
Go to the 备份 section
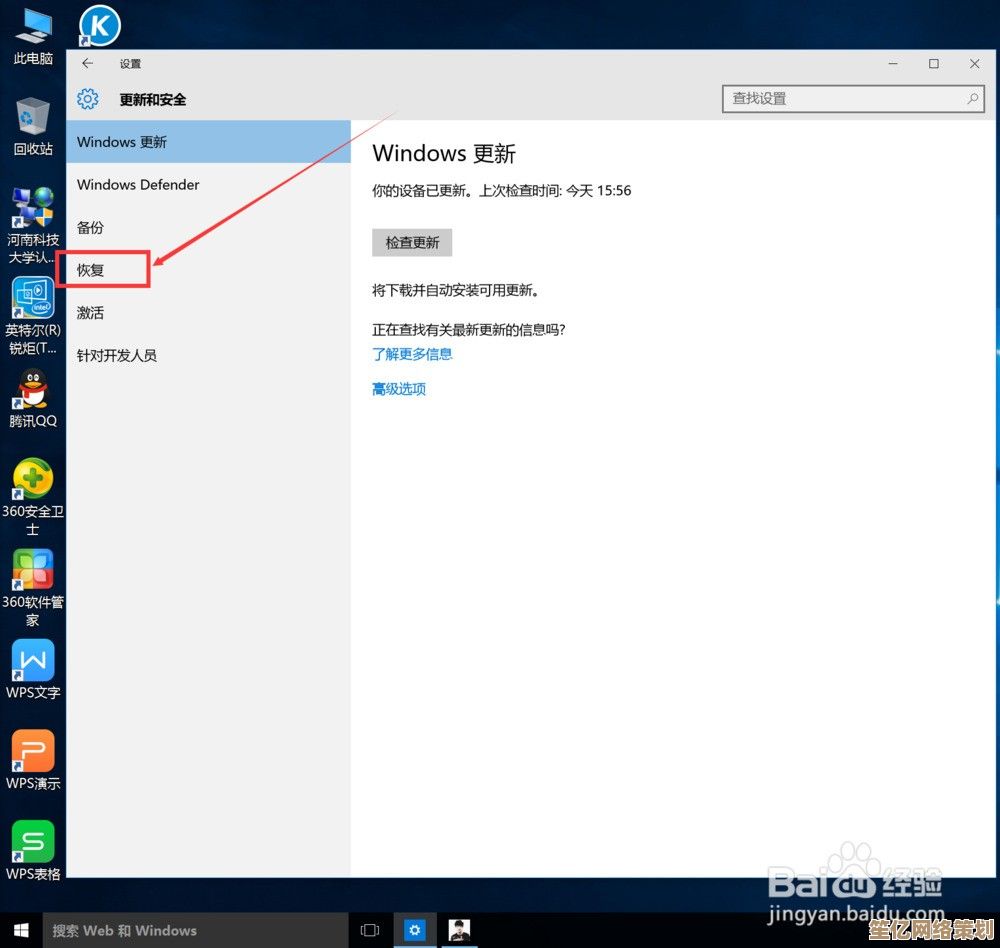tap(209, 227)
